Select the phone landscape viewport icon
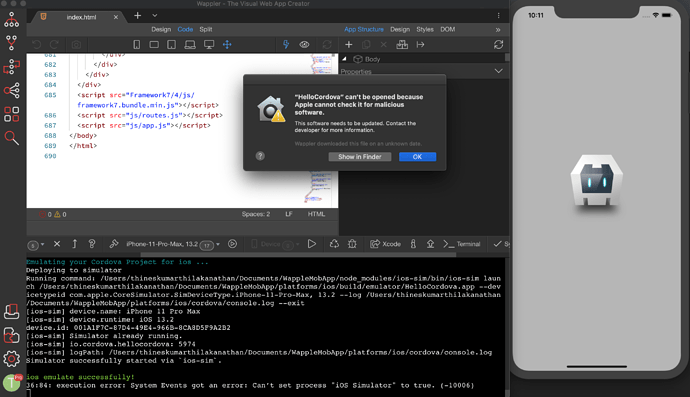This screenshot has width=690, height=397. point(154,44)
